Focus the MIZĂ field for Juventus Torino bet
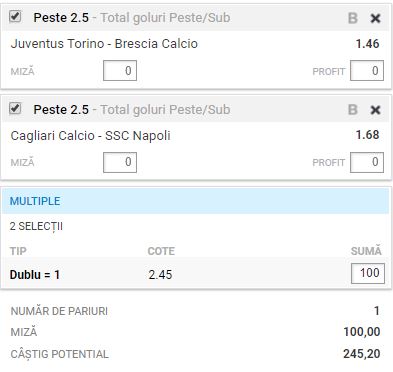 [x=120, y=71]
